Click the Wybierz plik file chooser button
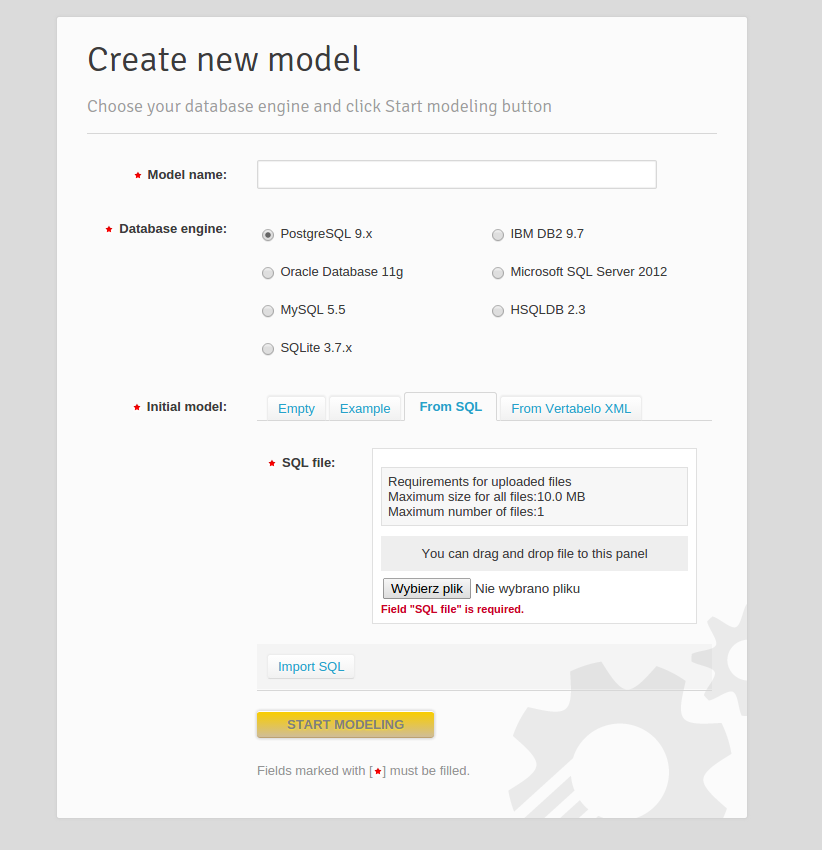 pos(427,589)
